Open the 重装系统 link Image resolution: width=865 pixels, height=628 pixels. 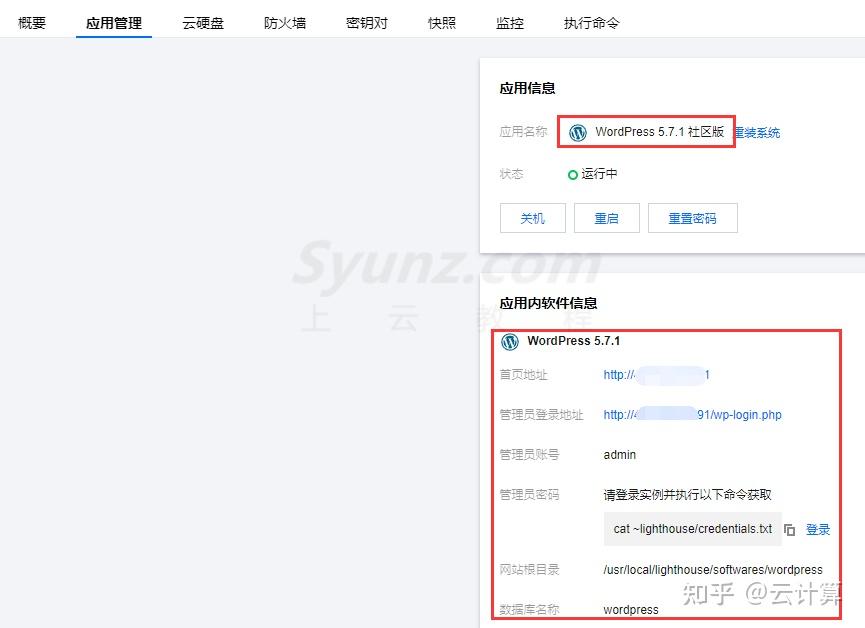[x=758, y=132]
